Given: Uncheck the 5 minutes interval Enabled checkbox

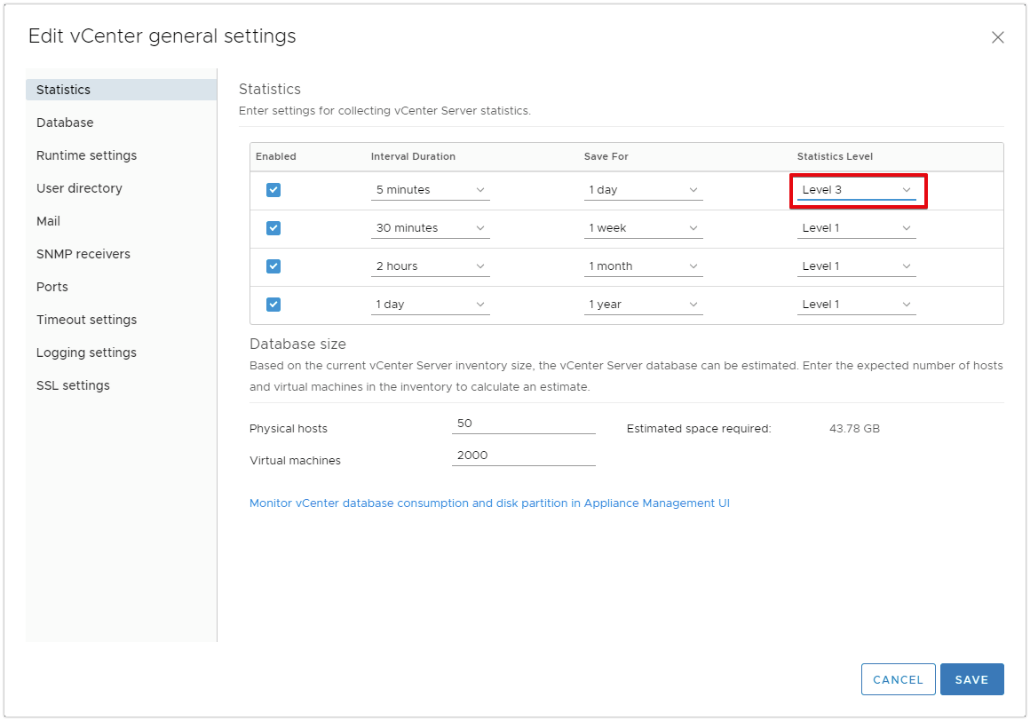Looking at the screenshot, I should point(273,190).
